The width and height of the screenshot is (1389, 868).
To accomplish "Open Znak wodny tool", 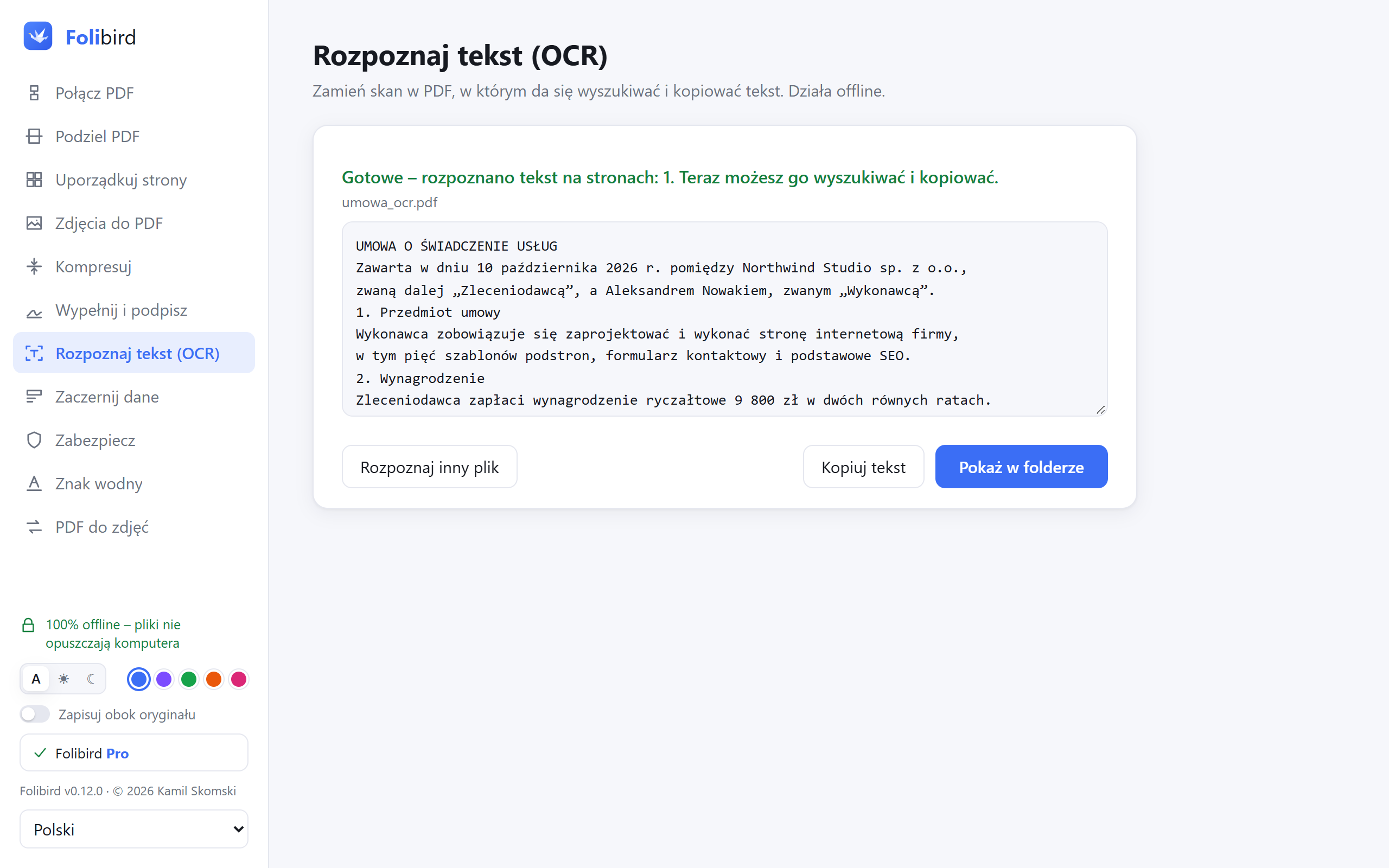I will [x=133, y=483].
